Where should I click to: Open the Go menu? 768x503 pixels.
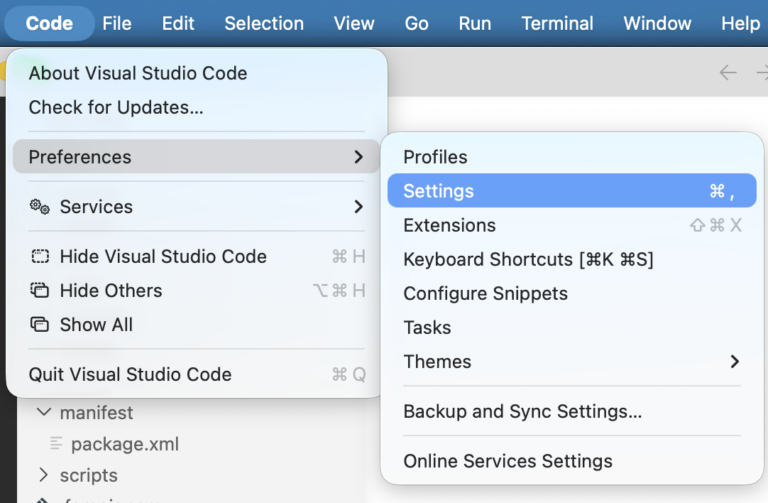tap(416, 24)
